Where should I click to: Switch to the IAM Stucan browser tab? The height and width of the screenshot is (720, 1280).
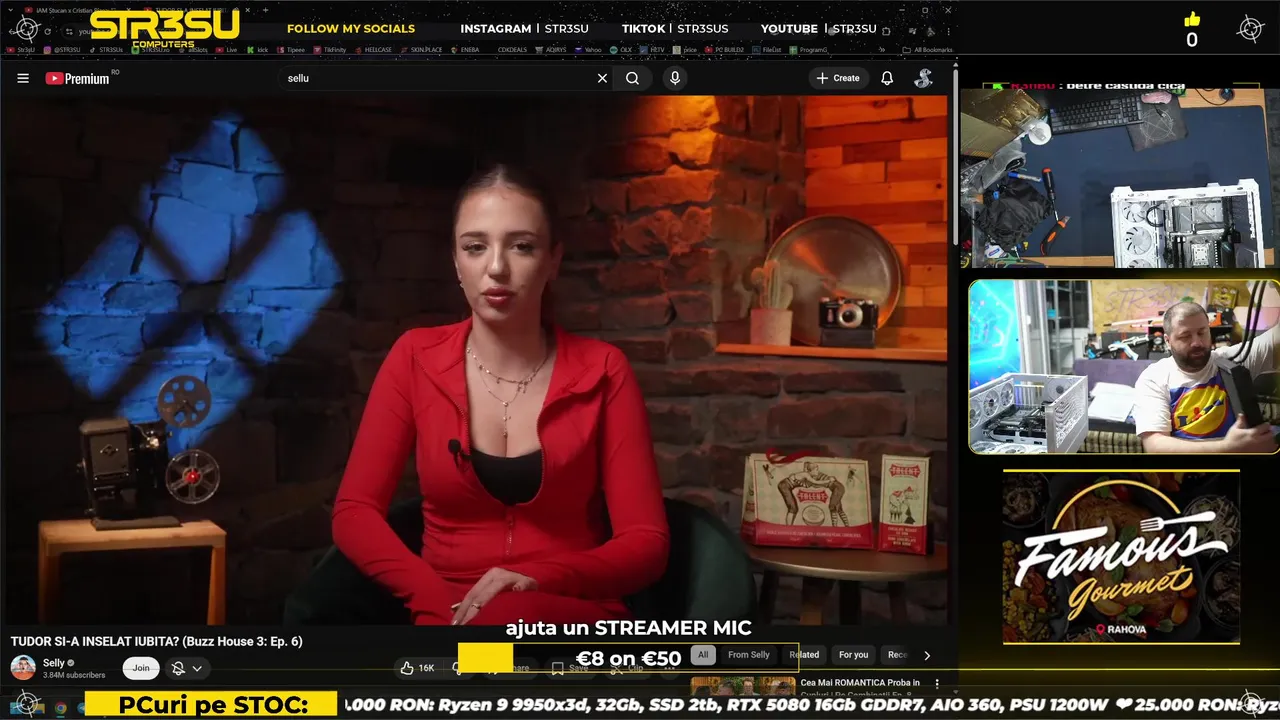tap(80, 10)
